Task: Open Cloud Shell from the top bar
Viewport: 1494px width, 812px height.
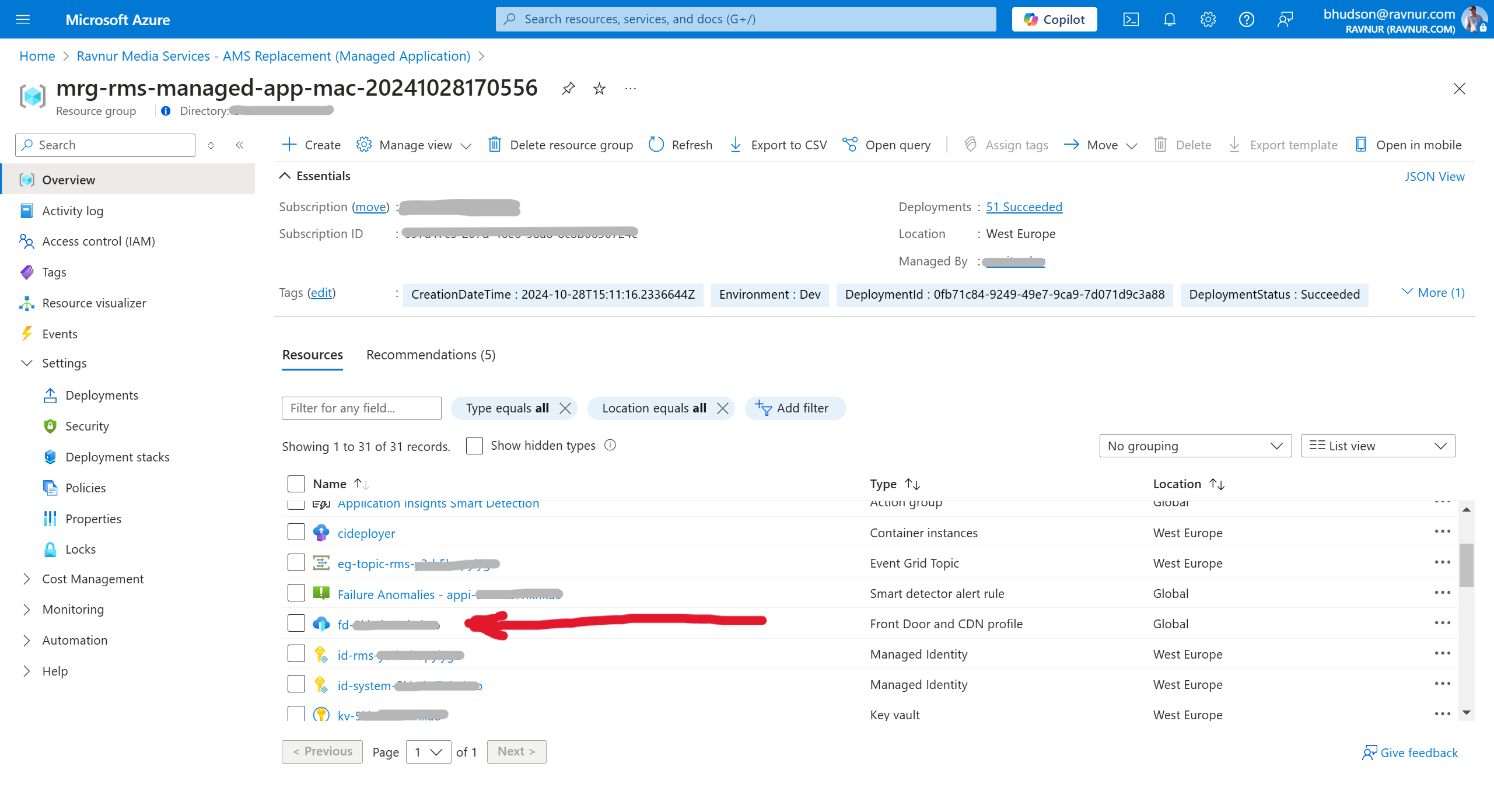Action: pyautogui.click(x=1131, y=19)
